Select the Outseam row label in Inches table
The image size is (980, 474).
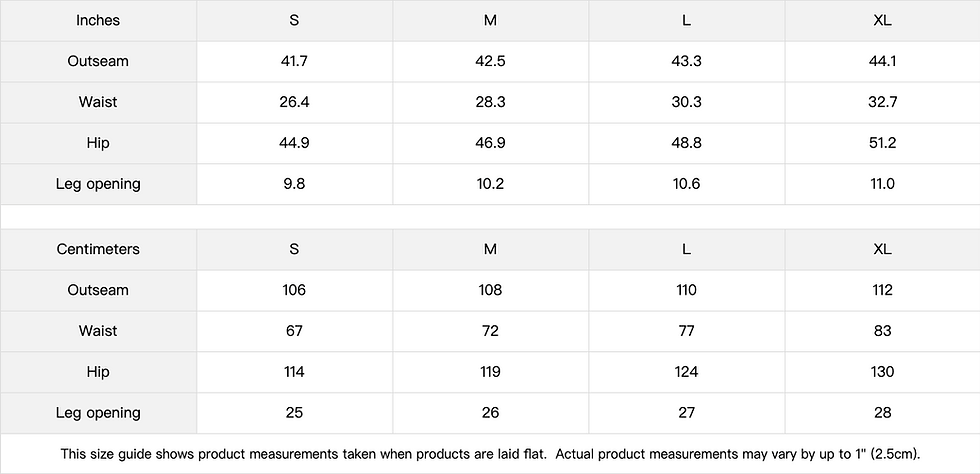click(98, 61)
